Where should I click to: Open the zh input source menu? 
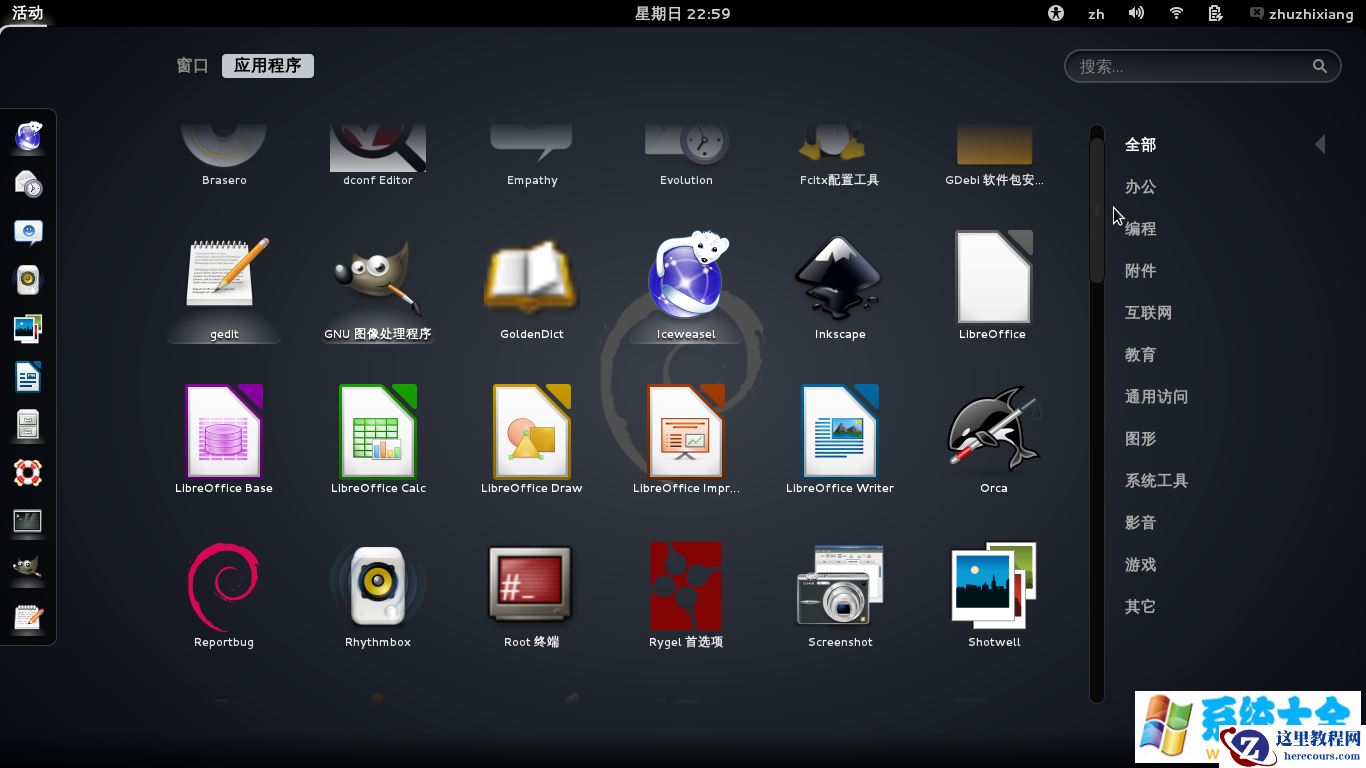pos(1096,13)
